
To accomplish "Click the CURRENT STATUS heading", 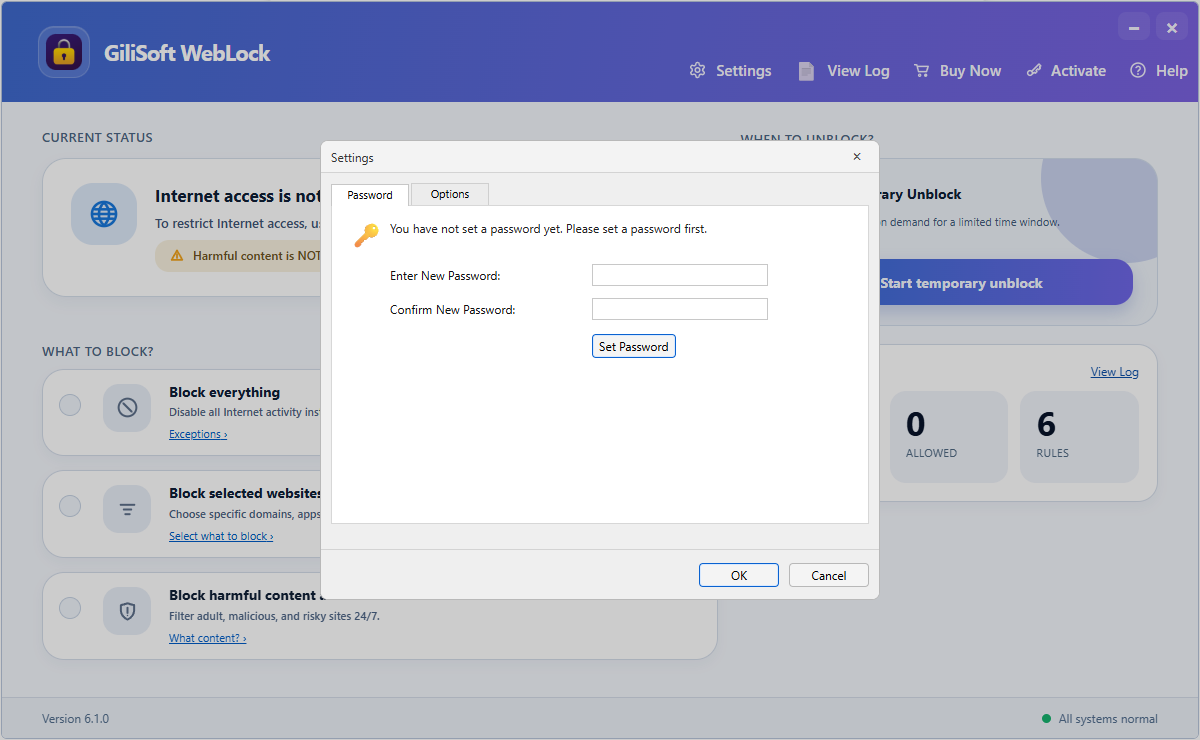I will (97, 138).
